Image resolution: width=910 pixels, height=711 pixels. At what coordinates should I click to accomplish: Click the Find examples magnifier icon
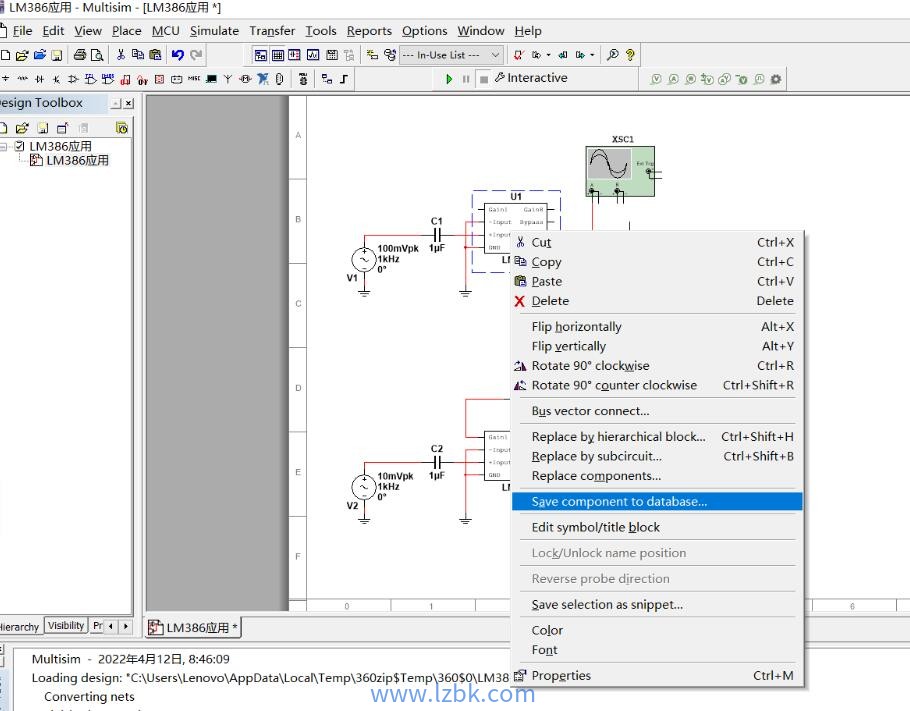coord(612,55)
